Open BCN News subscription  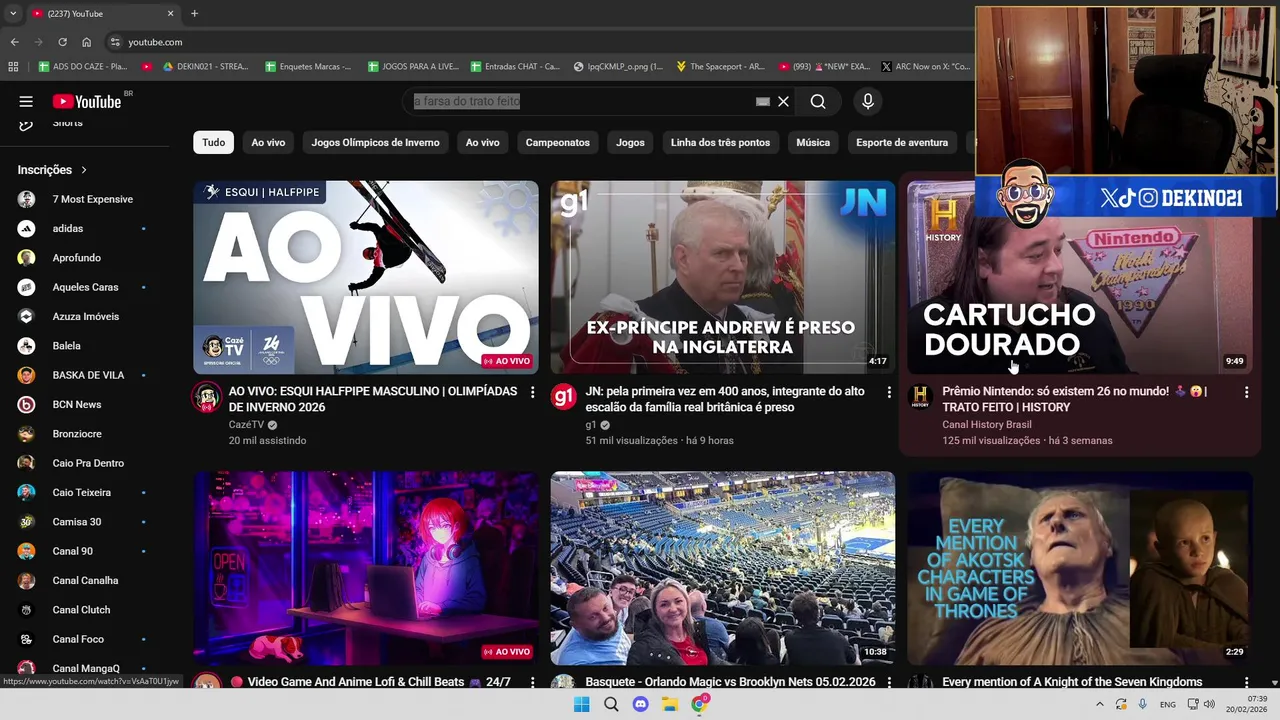[x=85, y=405]
